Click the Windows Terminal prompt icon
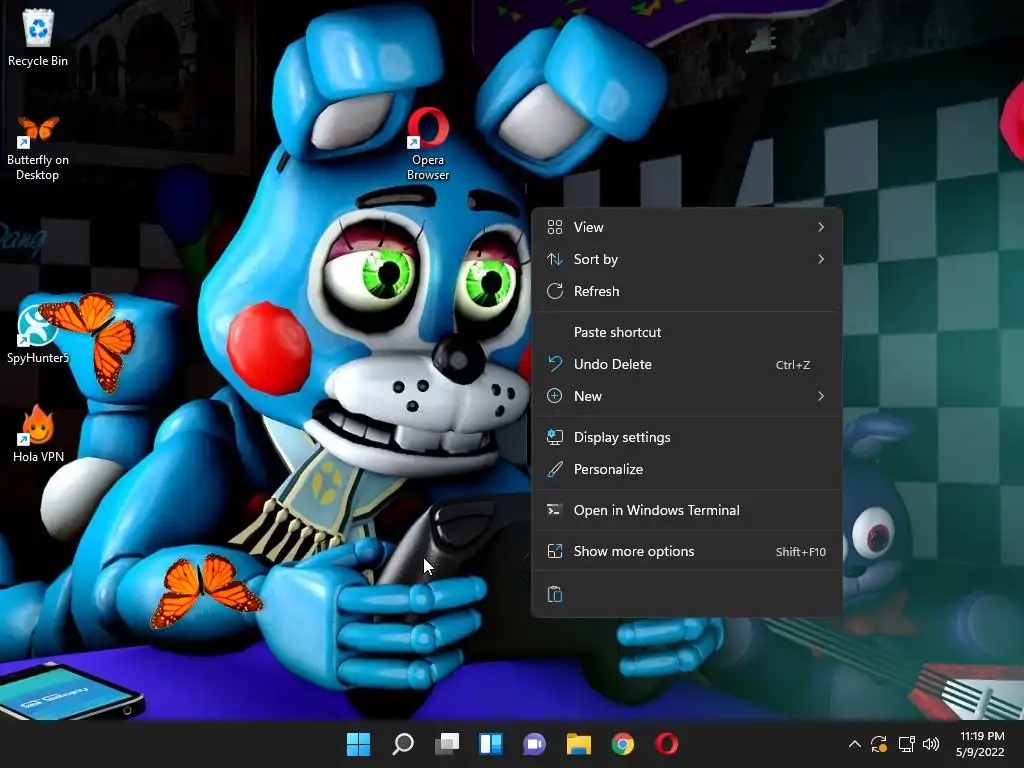 pos(554,510)
